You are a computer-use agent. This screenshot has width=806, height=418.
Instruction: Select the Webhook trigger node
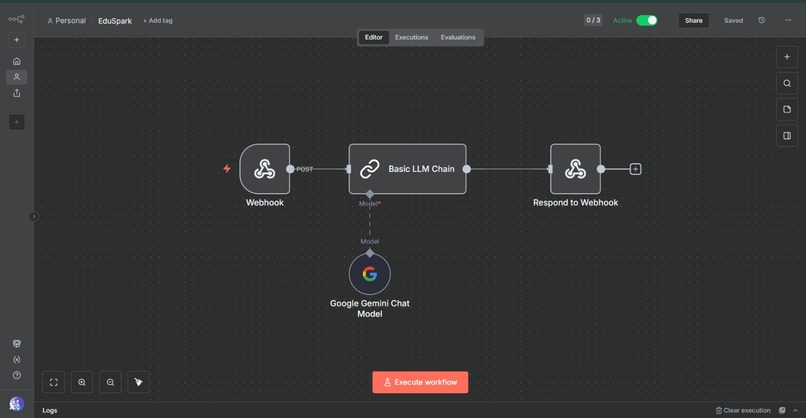[265, 169]
